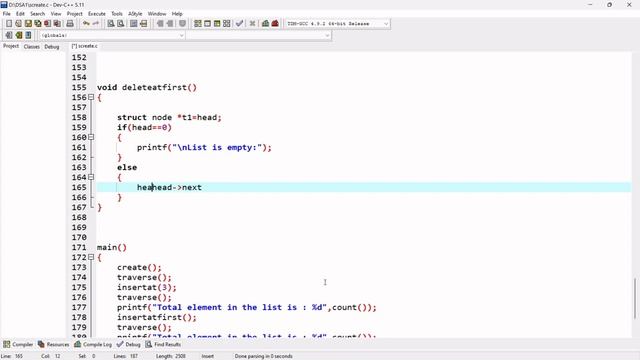Click the vertical scrollbar thumb in editor
This screenshot has height=360, width=640.
(635, 298)
